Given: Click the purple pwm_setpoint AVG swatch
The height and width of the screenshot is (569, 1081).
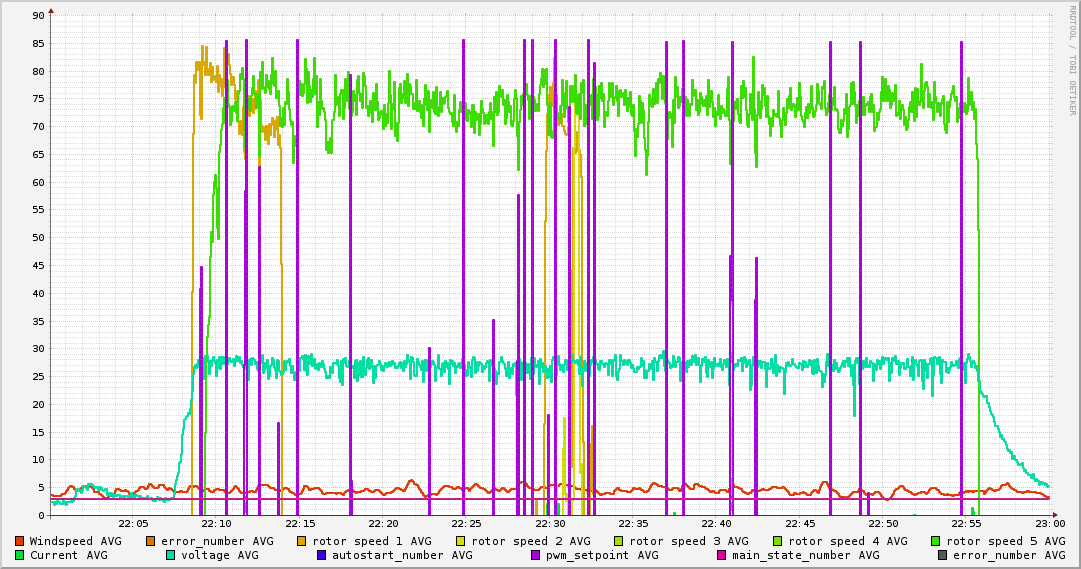Looking at the screenshot, I should [x=536, y=555].
